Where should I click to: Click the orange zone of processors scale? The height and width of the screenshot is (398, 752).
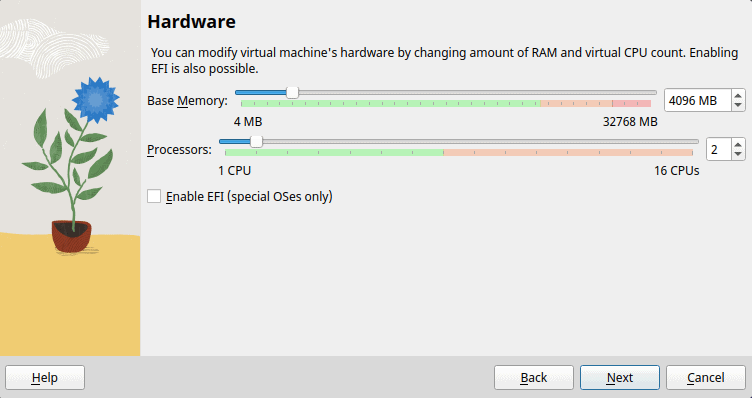click(568, 152)
